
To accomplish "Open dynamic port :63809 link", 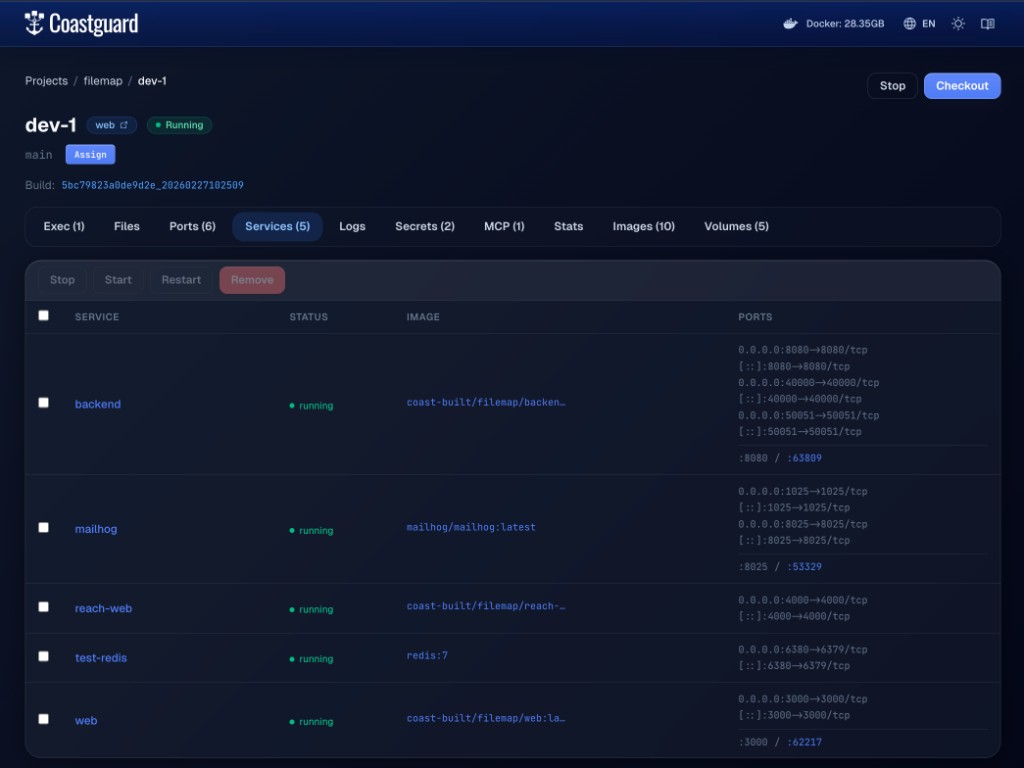I will pos(805,458).
